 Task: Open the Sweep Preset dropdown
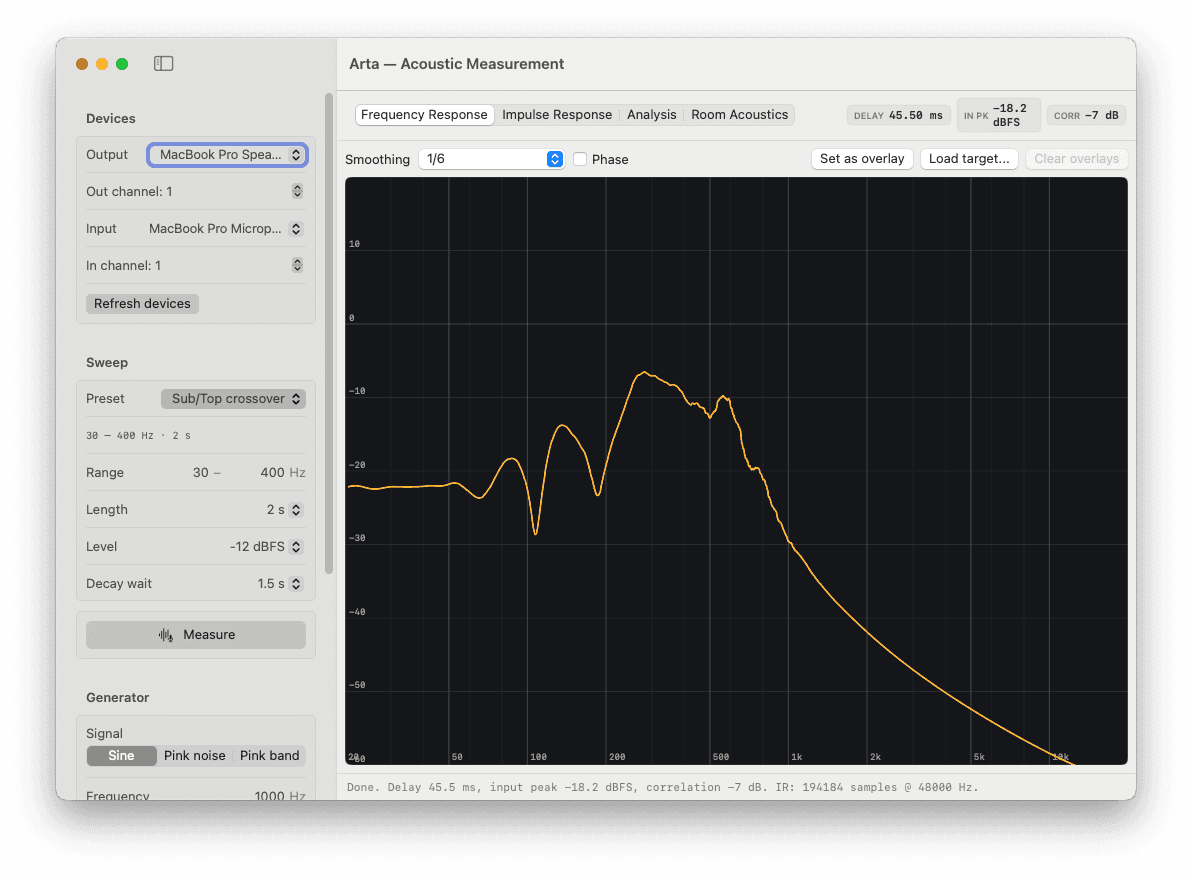[x=233, y=399]
